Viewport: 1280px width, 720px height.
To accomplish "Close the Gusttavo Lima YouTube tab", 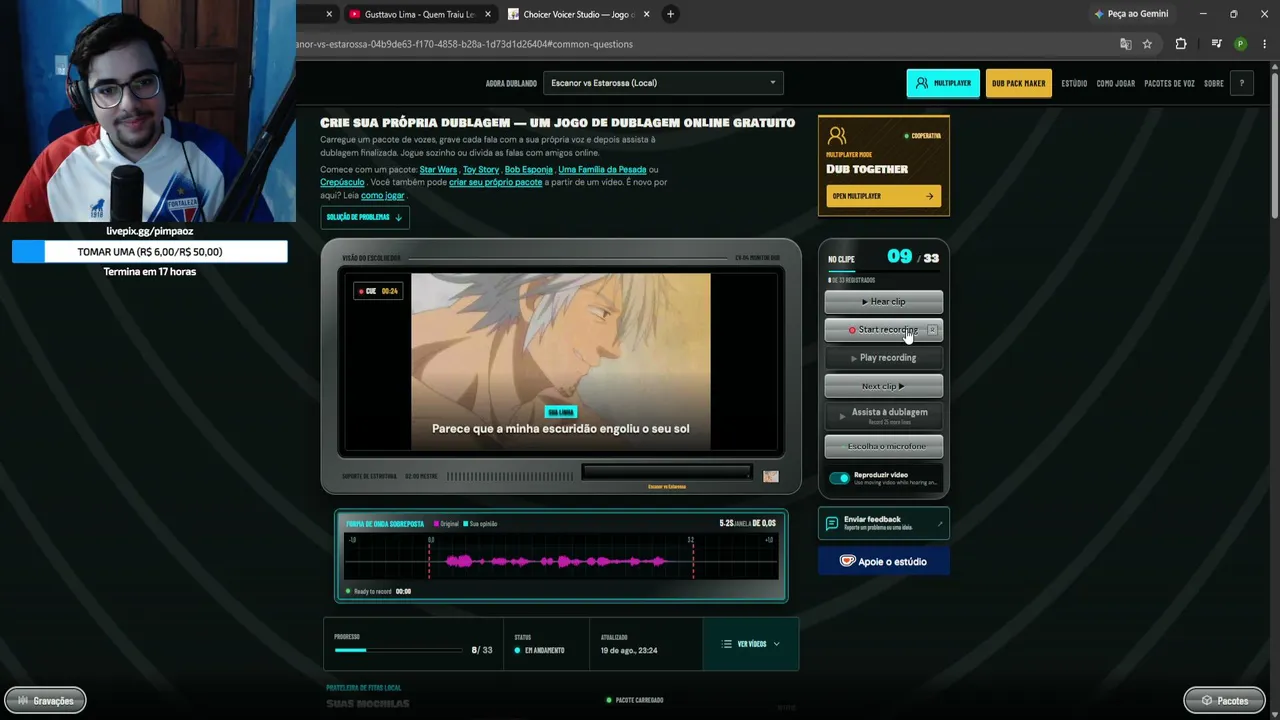I will click(488, 14).
